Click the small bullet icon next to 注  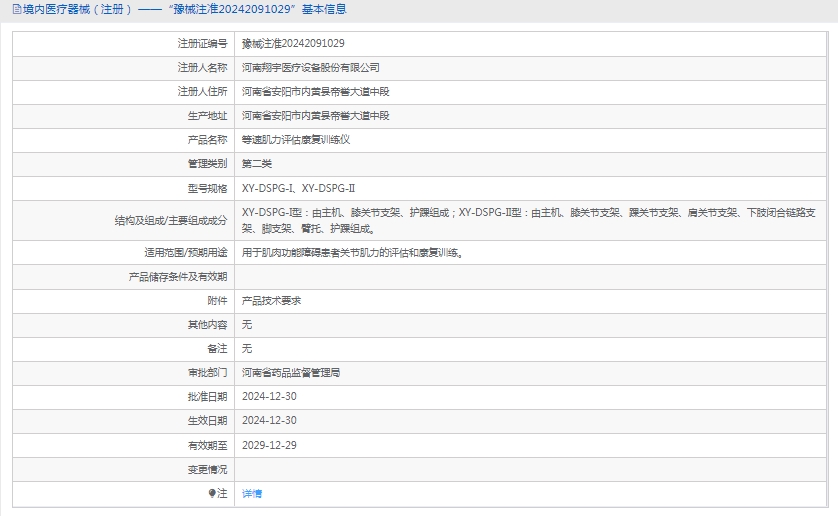coord(212,493)
